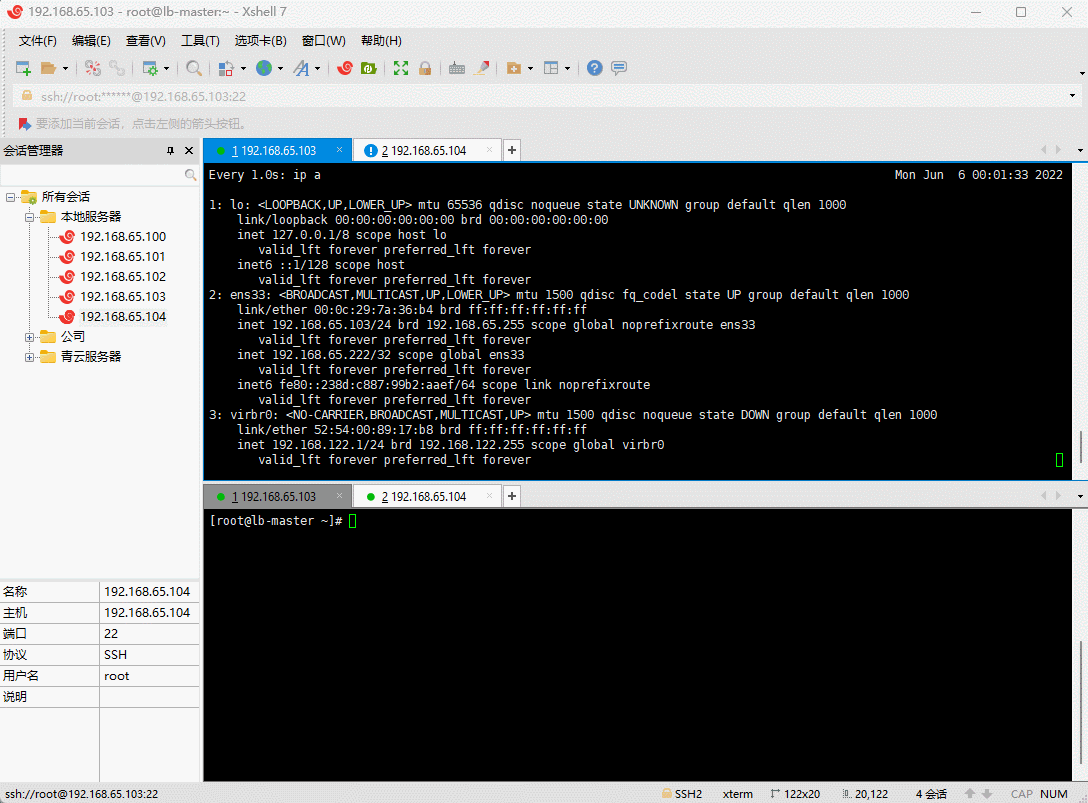Toggle full screen with green arrows icon
The height and width of the screenshot is (803, 1088).
point(401,68)
